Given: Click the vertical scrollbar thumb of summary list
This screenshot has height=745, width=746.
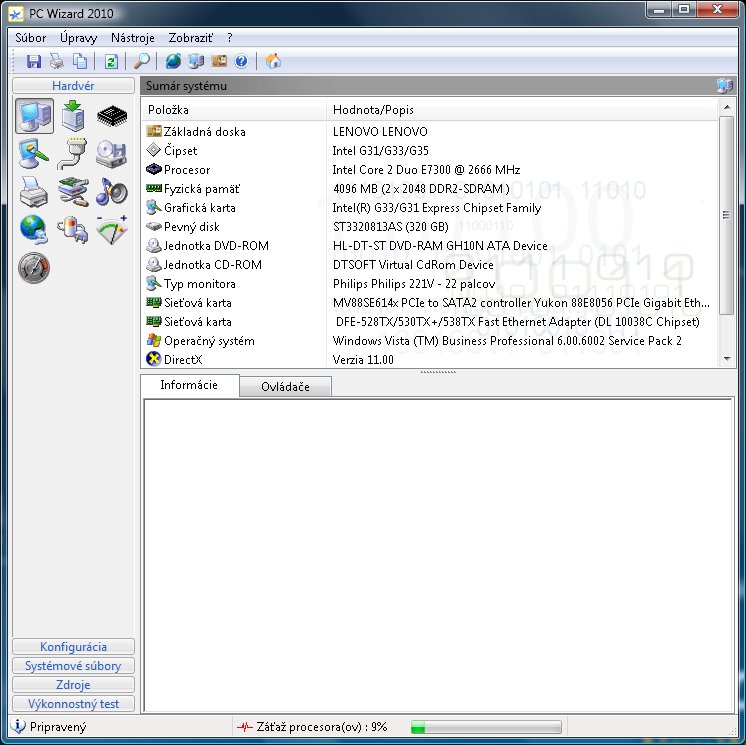Looking at the screenshot, I should tap(726, 215).
